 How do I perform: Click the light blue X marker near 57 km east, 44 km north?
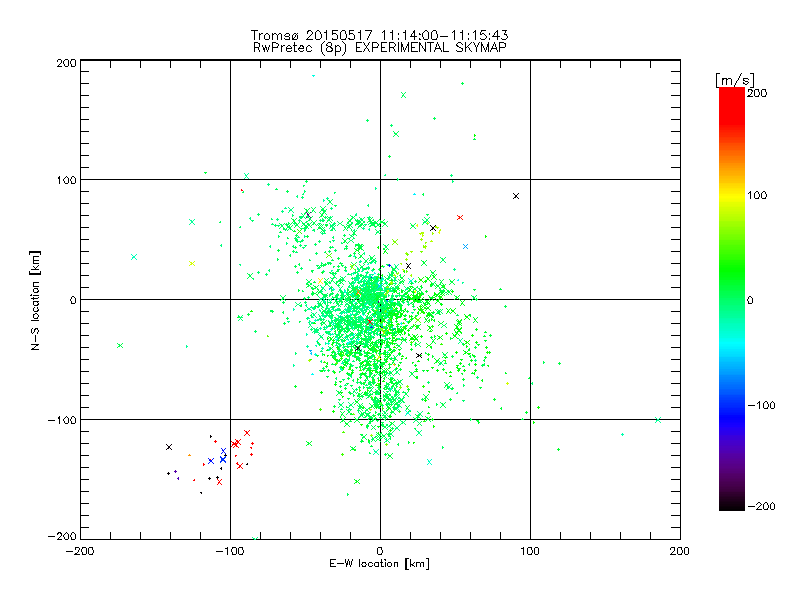click(x=465, y=246)
